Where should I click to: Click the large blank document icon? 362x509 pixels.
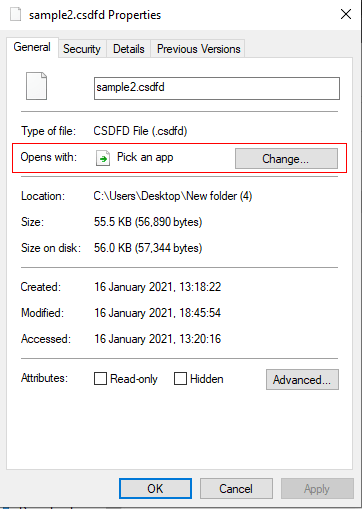[x=37, y=86]
